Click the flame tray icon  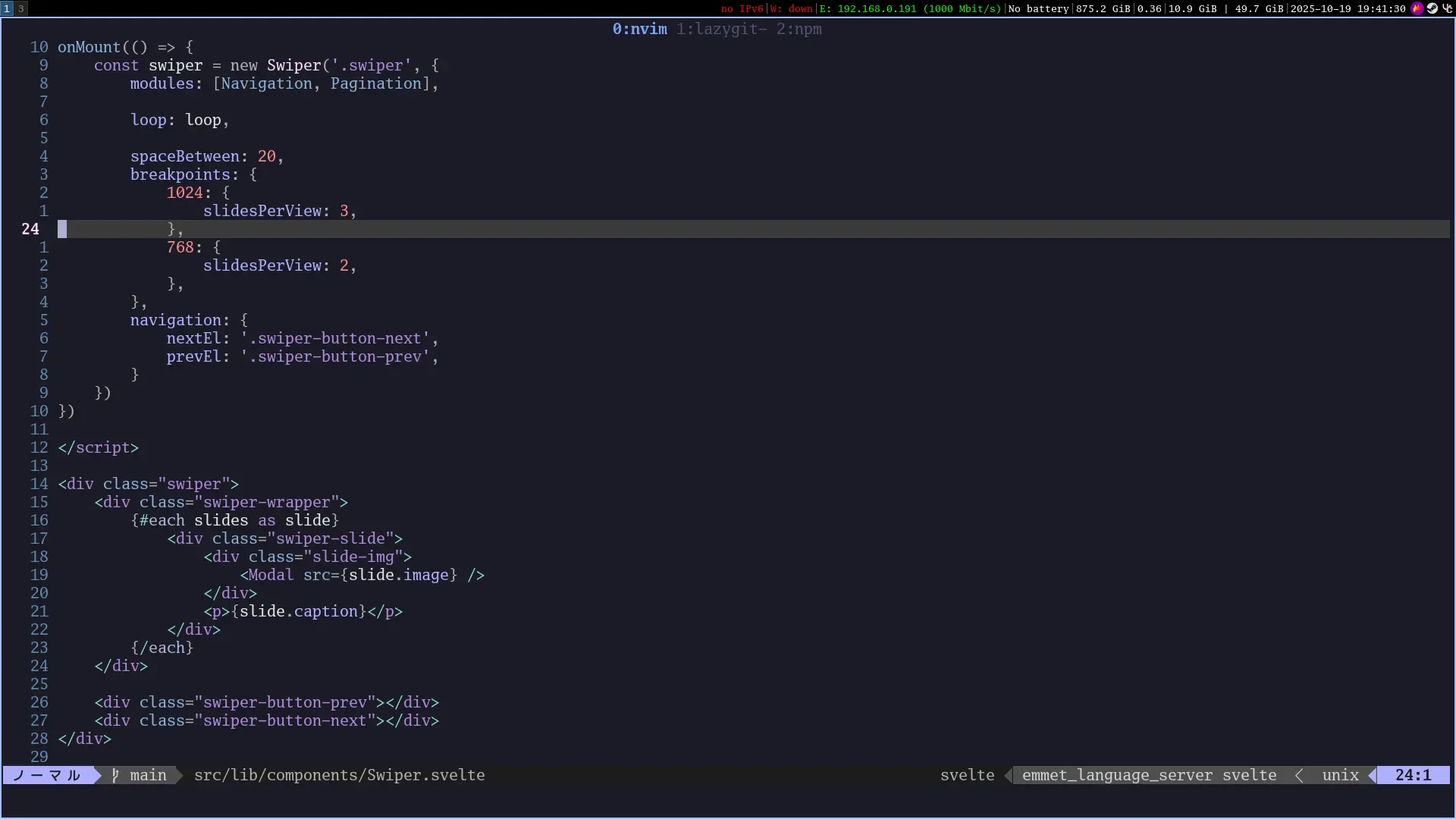(1417, 8)
